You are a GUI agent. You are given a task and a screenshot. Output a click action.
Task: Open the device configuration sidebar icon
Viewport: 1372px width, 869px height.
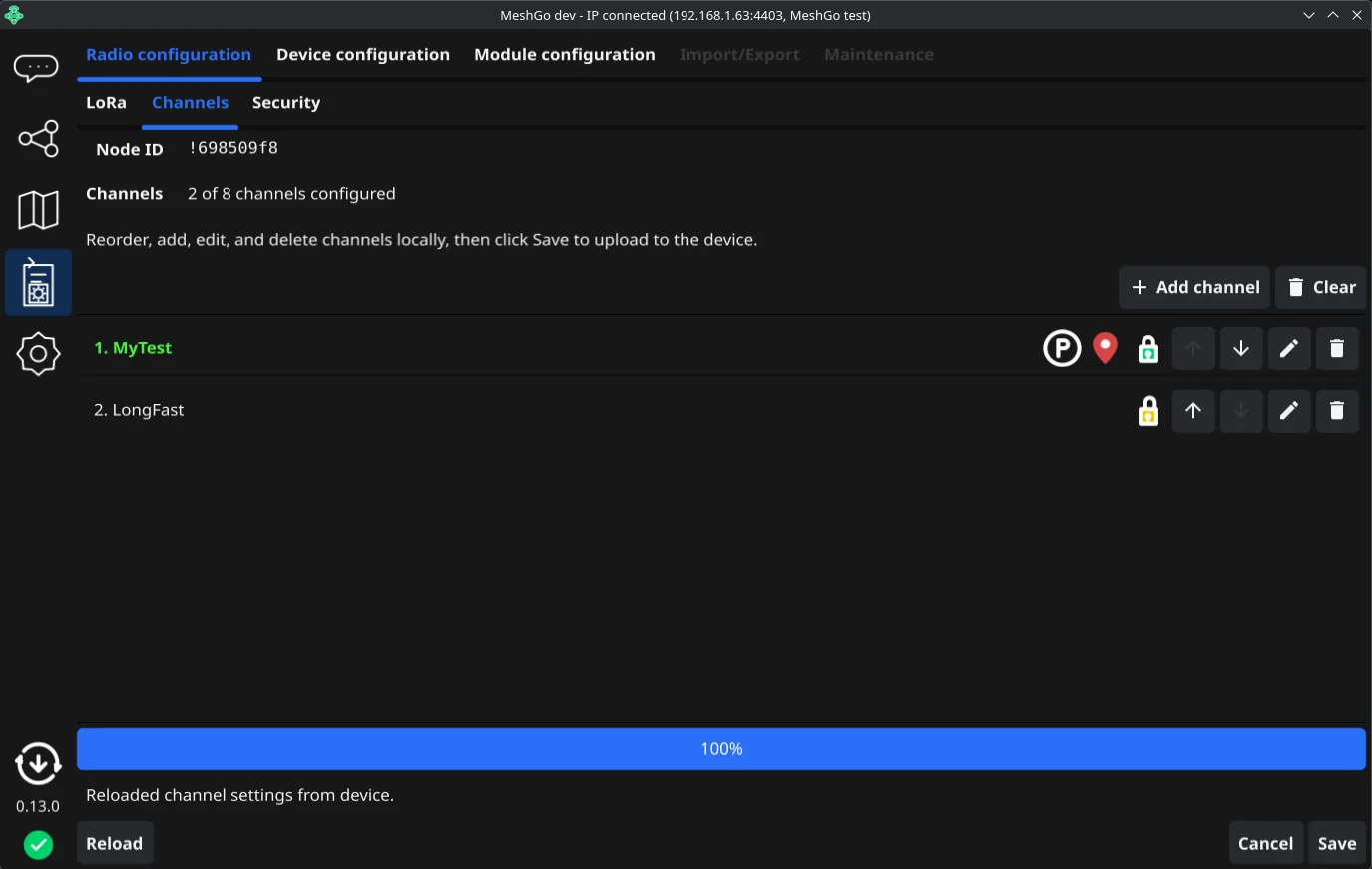pyautogui.click(x=38, y=283)
